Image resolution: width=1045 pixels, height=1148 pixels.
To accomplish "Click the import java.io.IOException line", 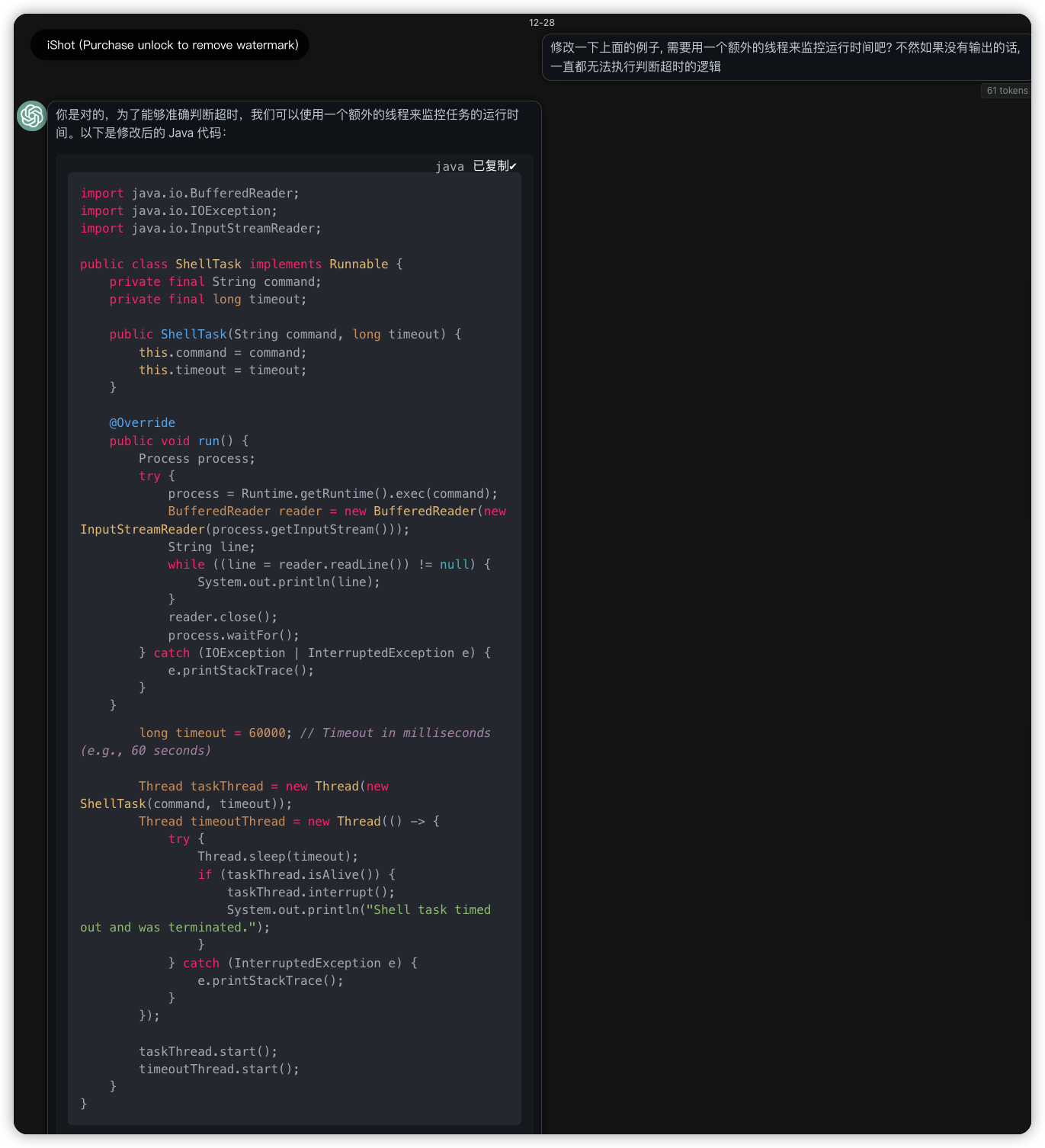I will click(x=179, y=211).
